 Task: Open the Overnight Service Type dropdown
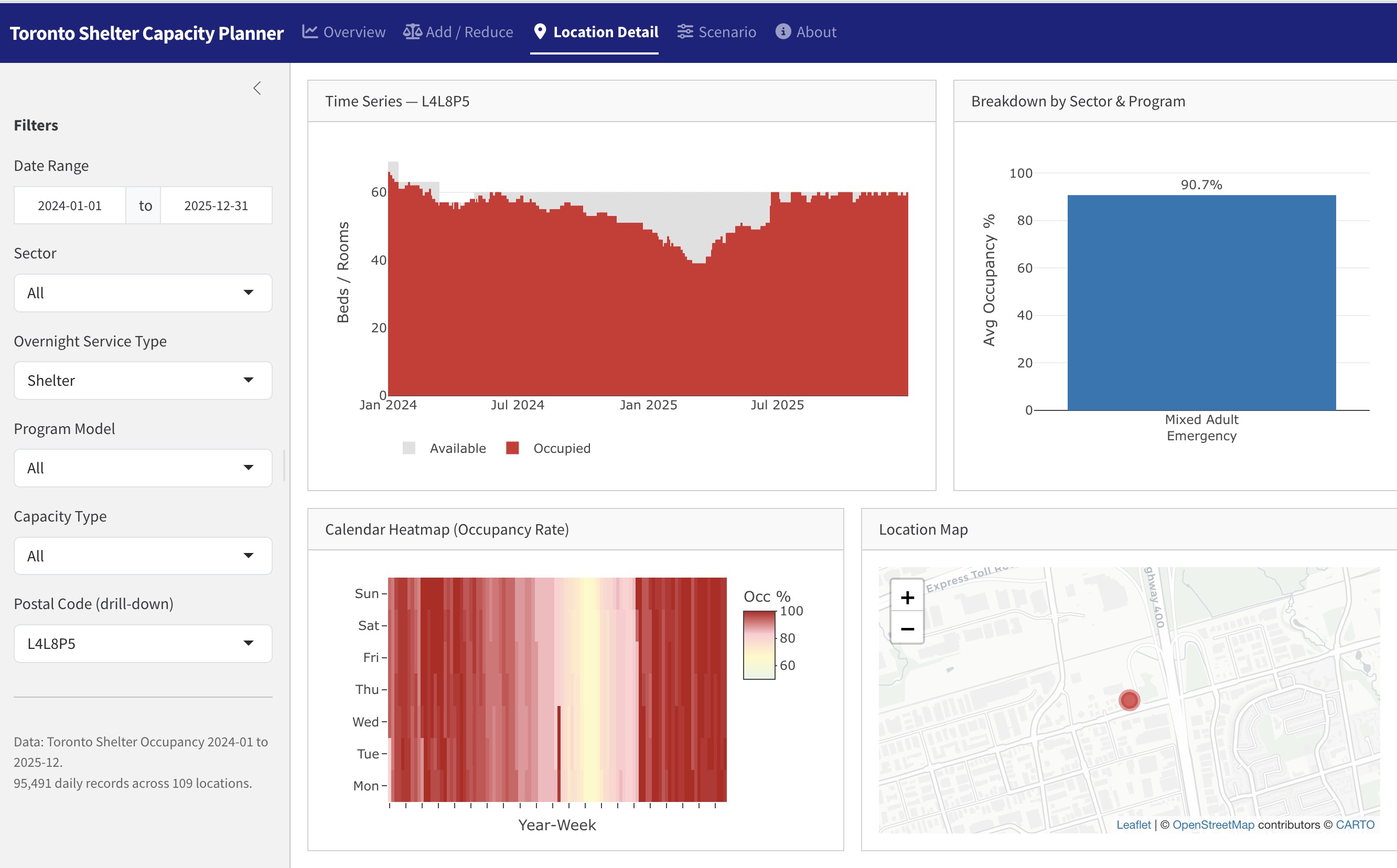[143, 381]
